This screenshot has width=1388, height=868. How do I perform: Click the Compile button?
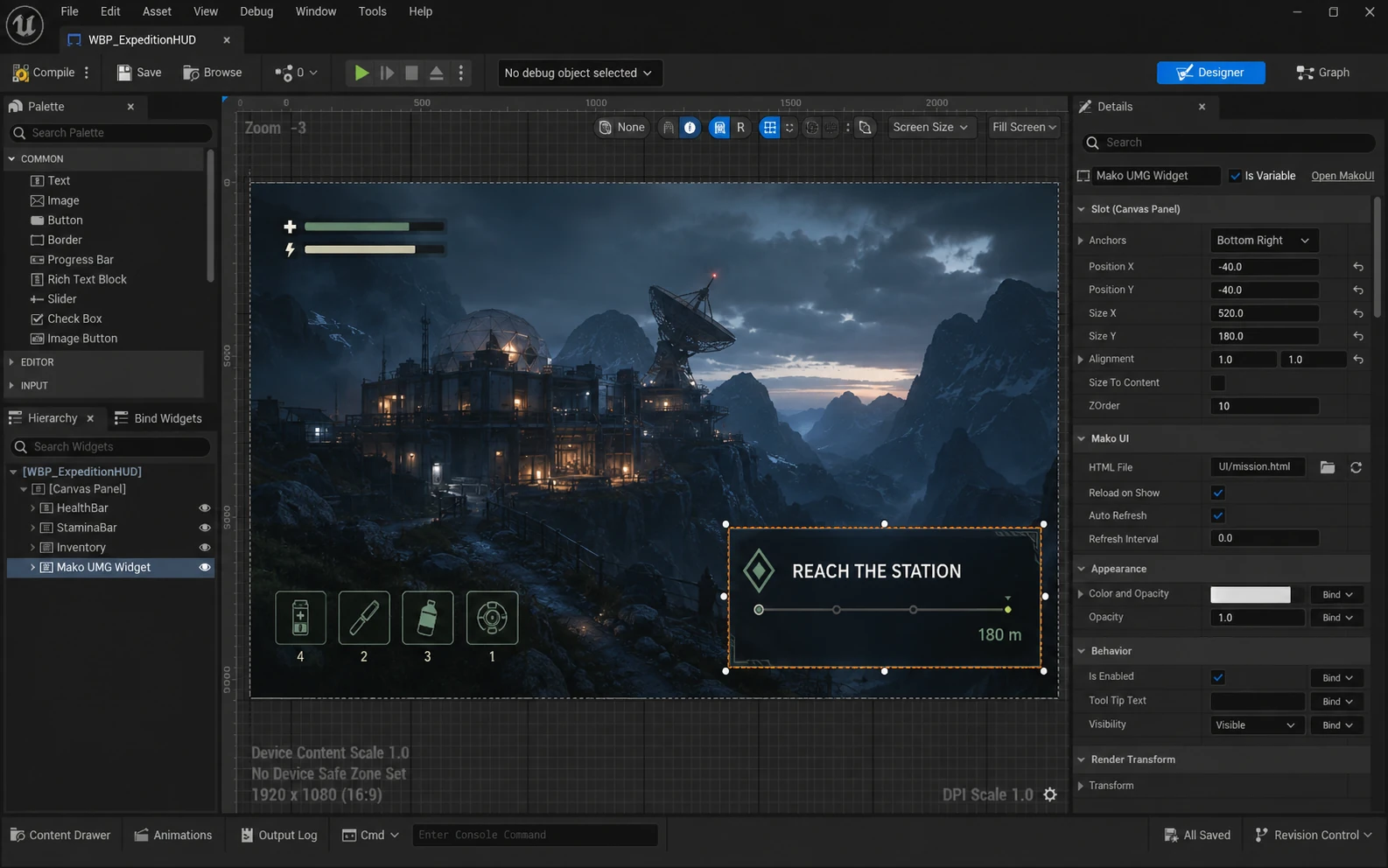[44, 73]
